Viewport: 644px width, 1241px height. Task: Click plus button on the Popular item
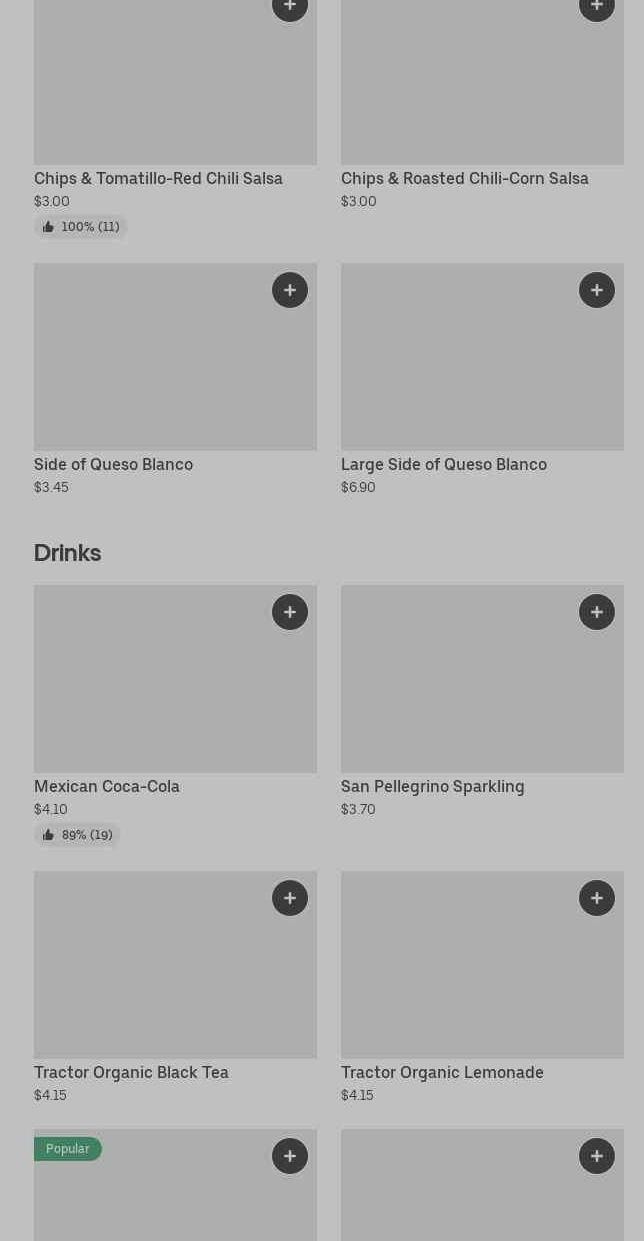click(290, 1156)
